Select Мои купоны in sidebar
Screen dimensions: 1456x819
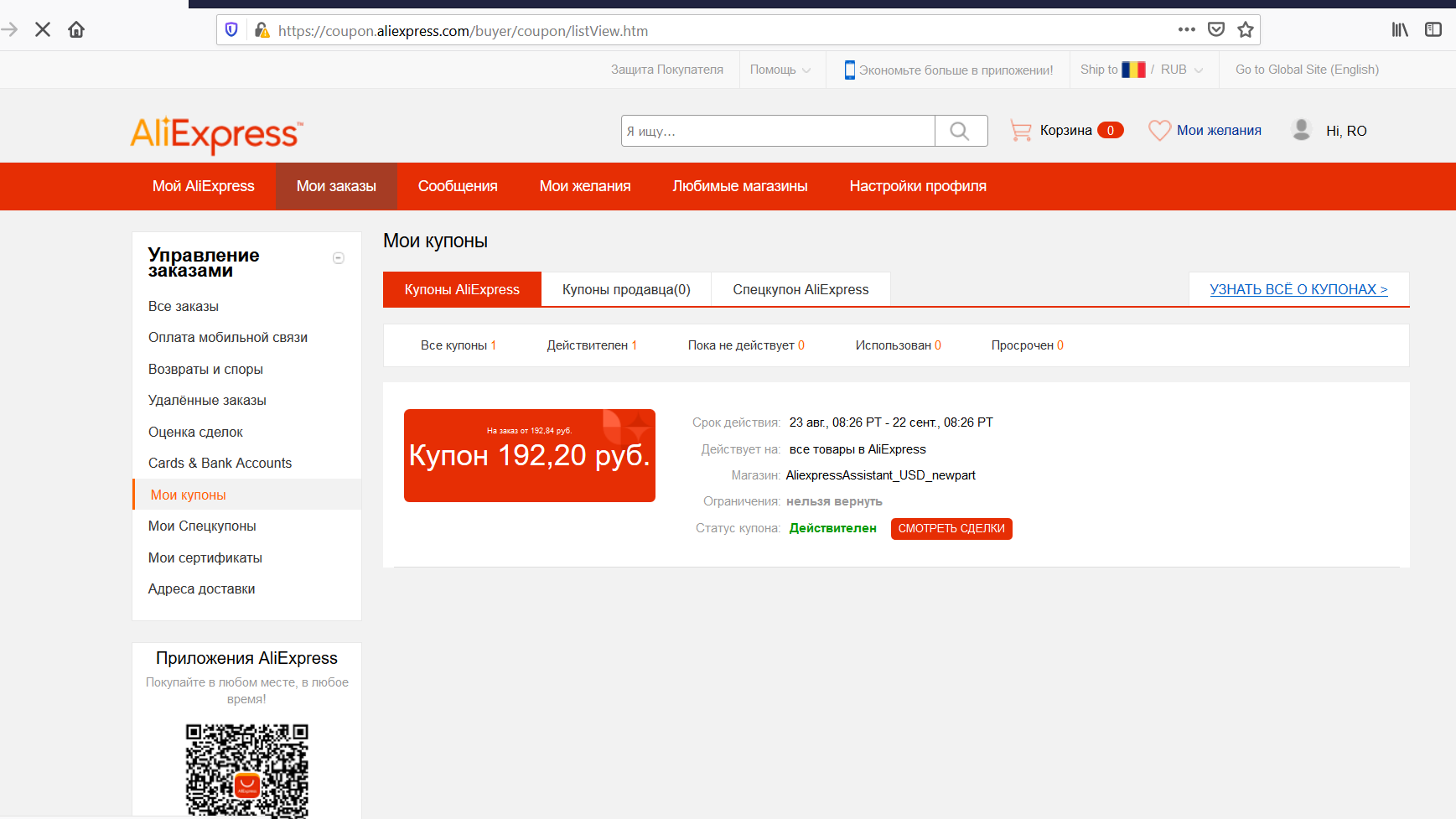click(188, 495)
